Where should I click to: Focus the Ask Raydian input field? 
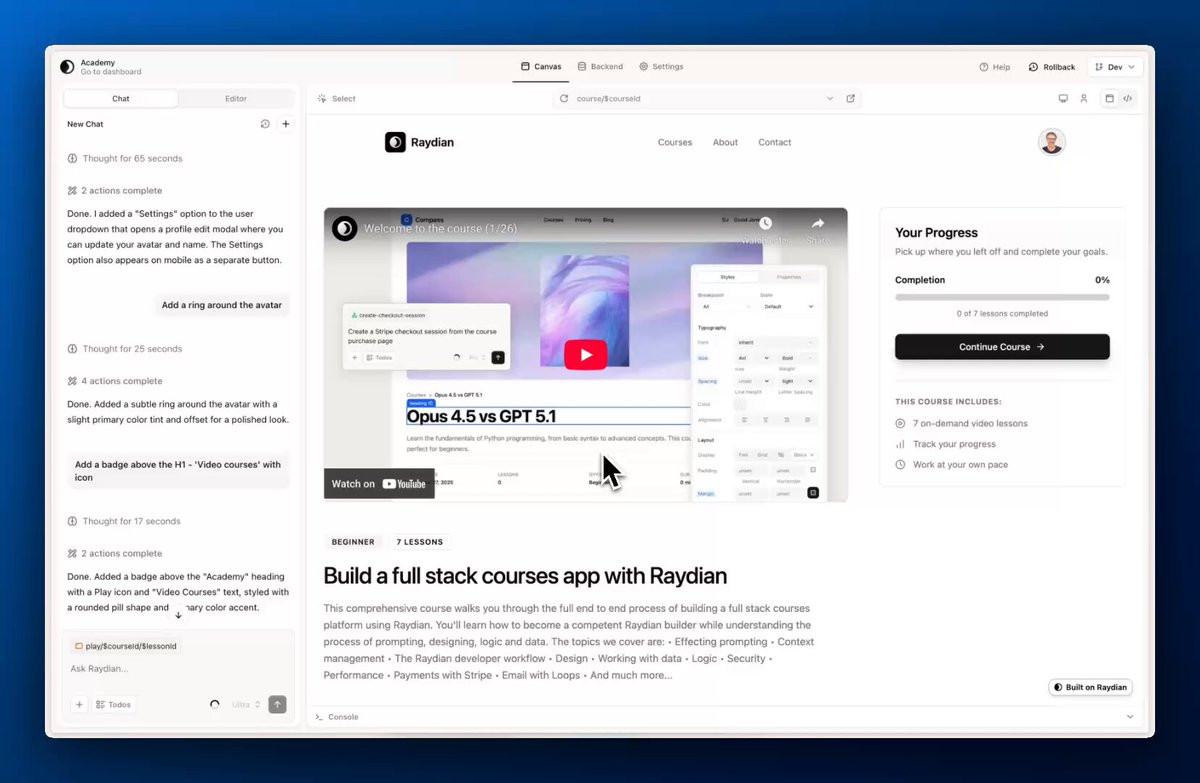[x=178, y=668]
